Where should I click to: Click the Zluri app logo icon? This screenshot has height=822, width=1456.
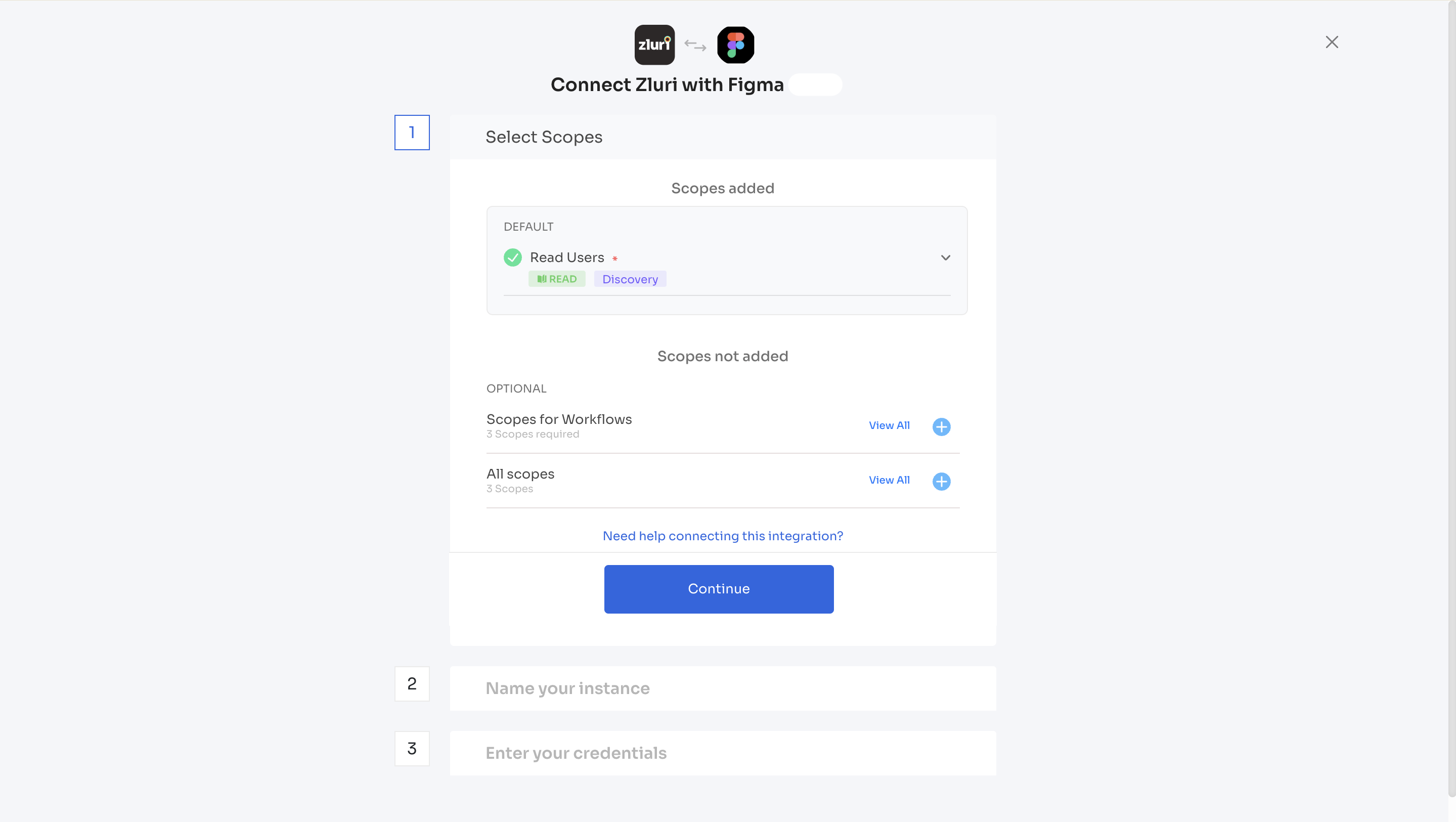tap(654, 45)
